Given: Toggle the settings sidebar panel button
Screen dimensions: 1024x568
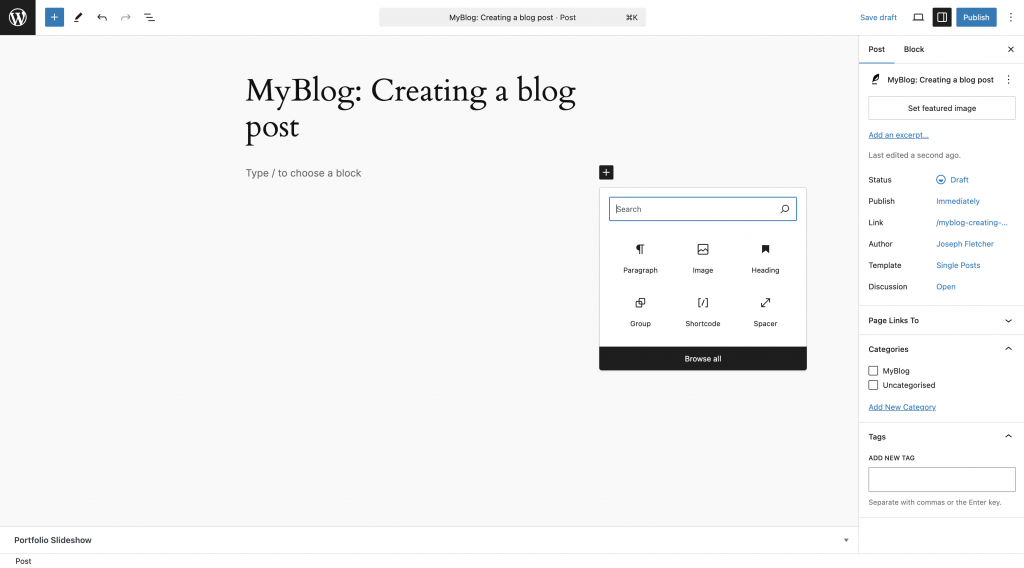Looking at the screenshot, I should pos(942,17).
